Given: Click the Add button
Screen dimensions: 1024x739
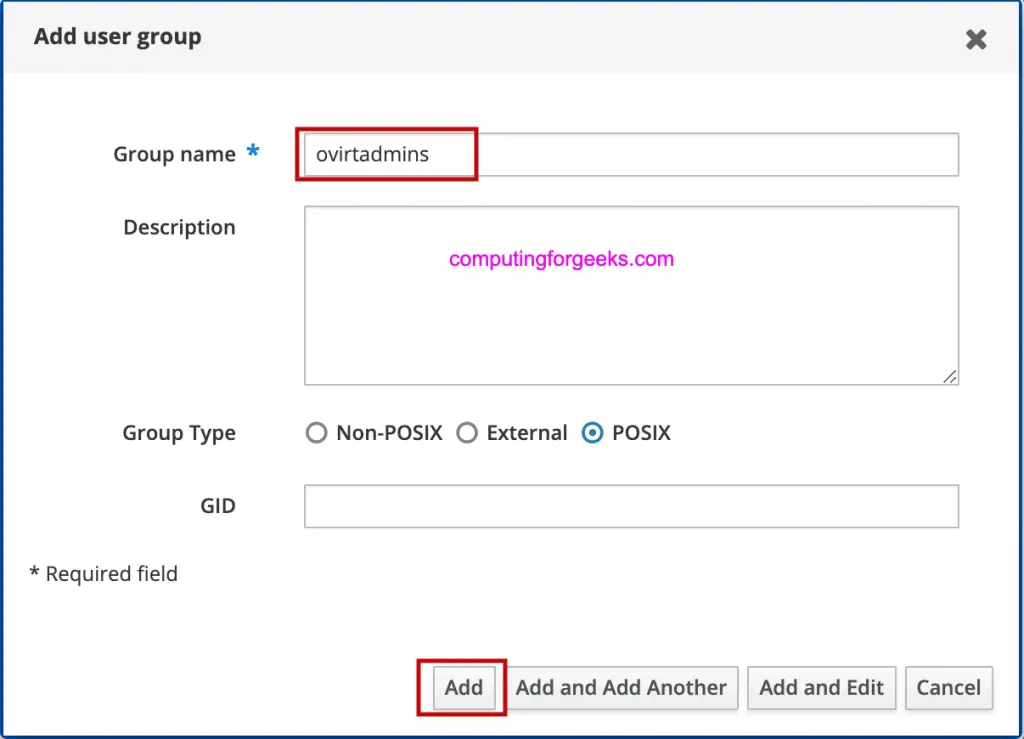Looking at the screenshot, I should [464, 687].
